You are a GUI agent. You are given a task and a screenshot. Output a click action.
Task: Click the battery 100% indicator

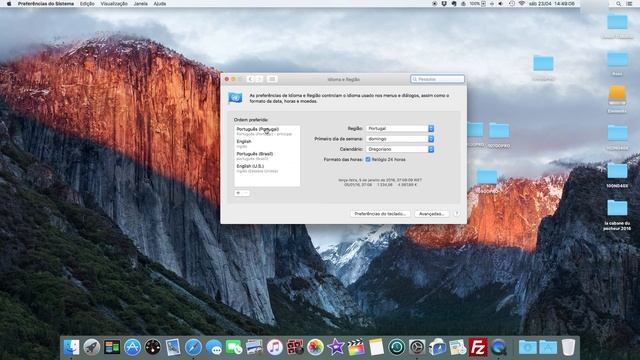(477, 4)
